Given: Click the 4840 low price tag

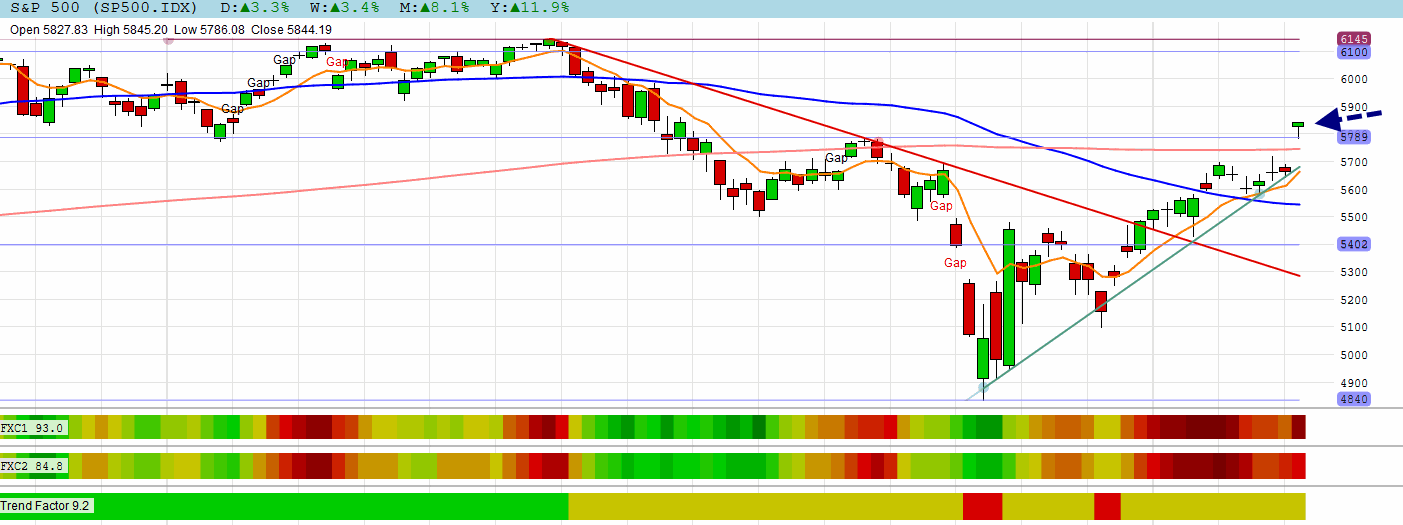Looking at the screenshot, I should [1352, 399].
